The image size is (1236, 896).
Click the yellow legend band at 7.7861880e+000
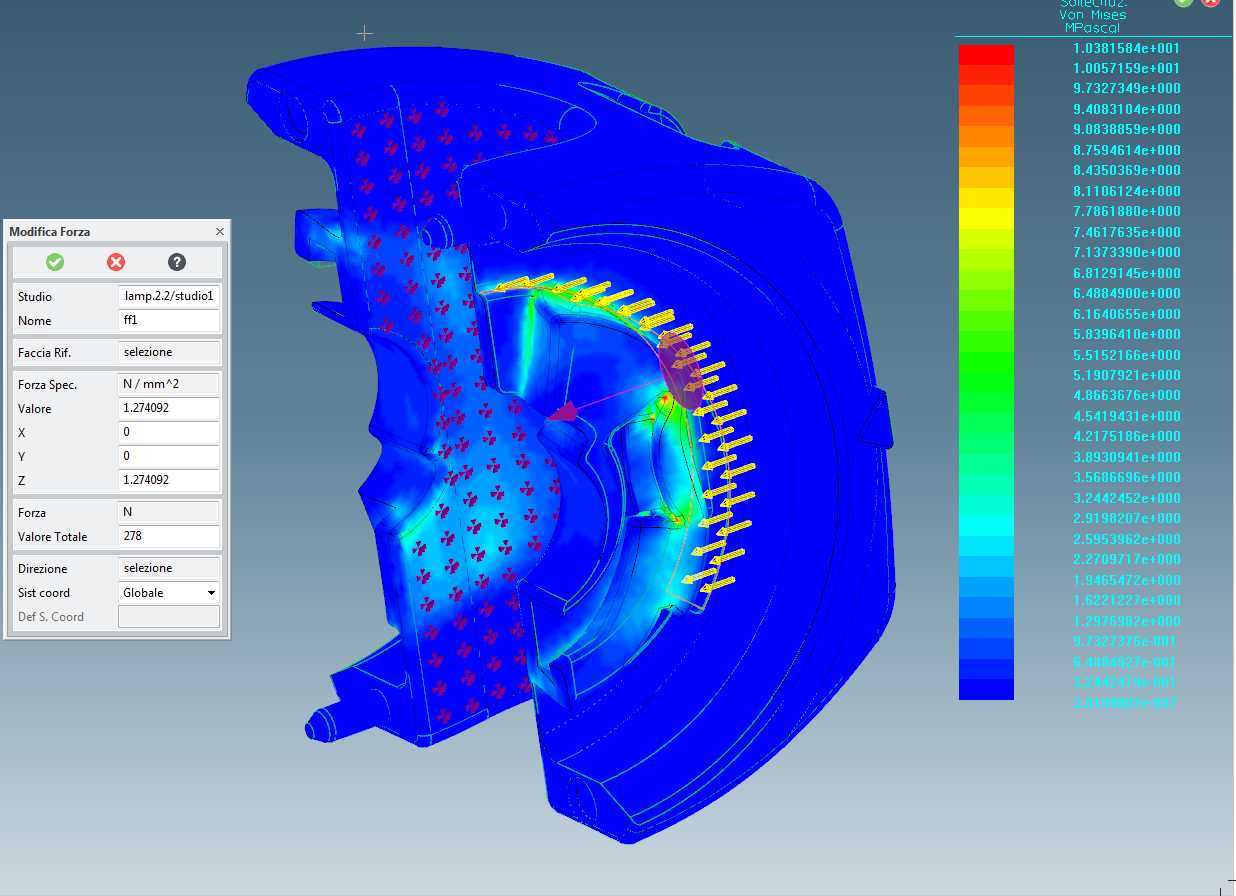tap(986, 218)
